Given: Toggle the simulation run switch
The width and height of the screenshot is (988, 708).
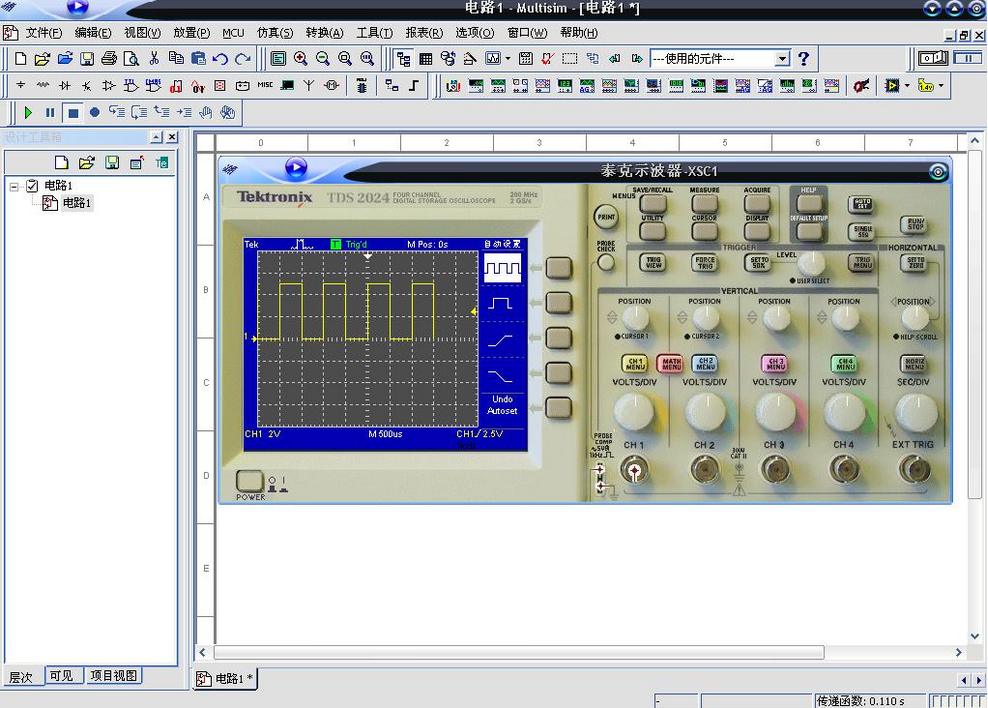Looking at the screenshot, I should click(933, 59).
